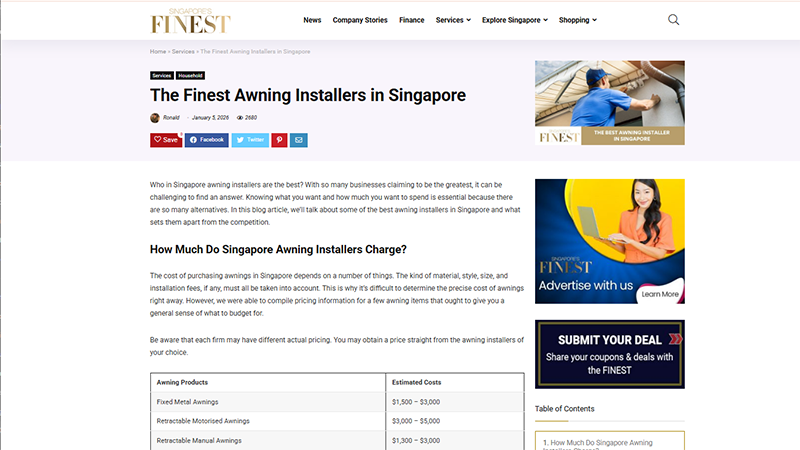Viewport: 800px width, 450px height.
Task: Click the Advertise with us banner
Action: coord(610,241)
